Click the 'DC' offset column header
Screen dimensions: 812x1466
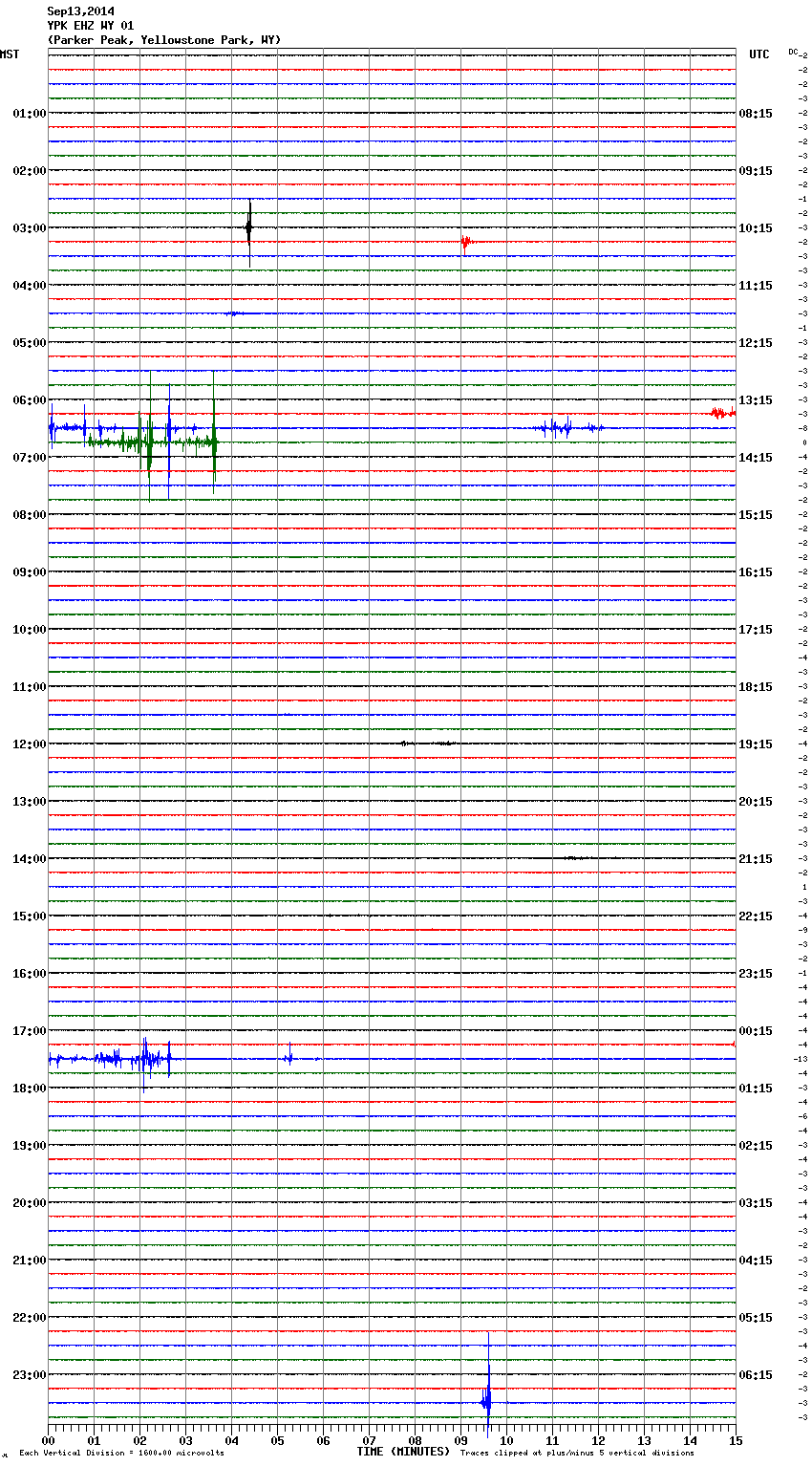tap(793, 52)
